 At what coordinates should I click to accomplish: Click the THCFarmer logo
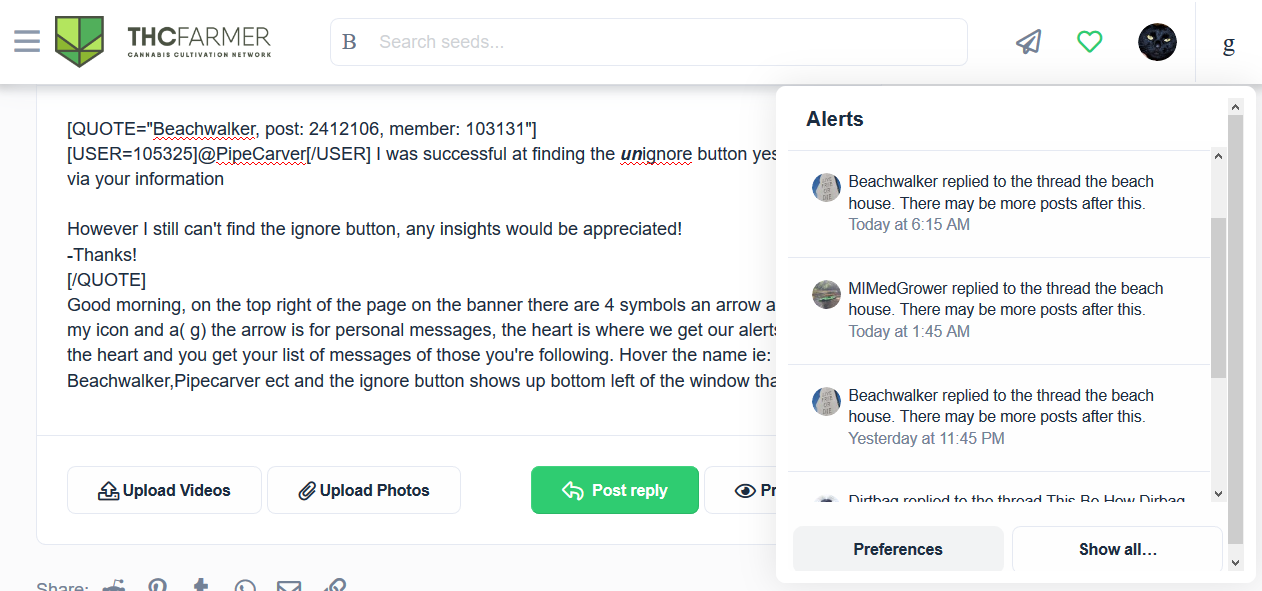tap(162, 42)
